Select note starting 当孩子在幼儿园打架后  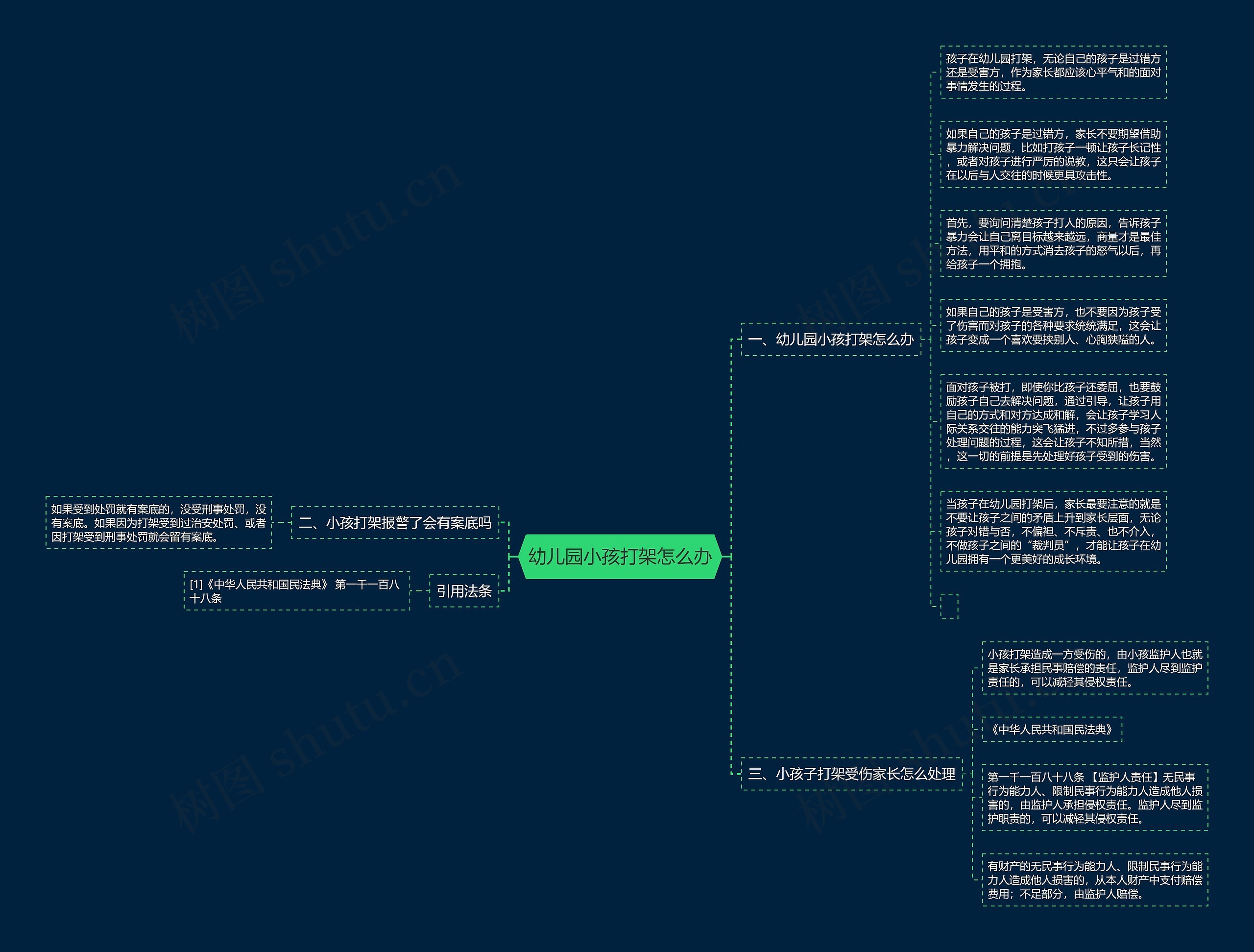pyautogui.click(x=1053, y=531)
